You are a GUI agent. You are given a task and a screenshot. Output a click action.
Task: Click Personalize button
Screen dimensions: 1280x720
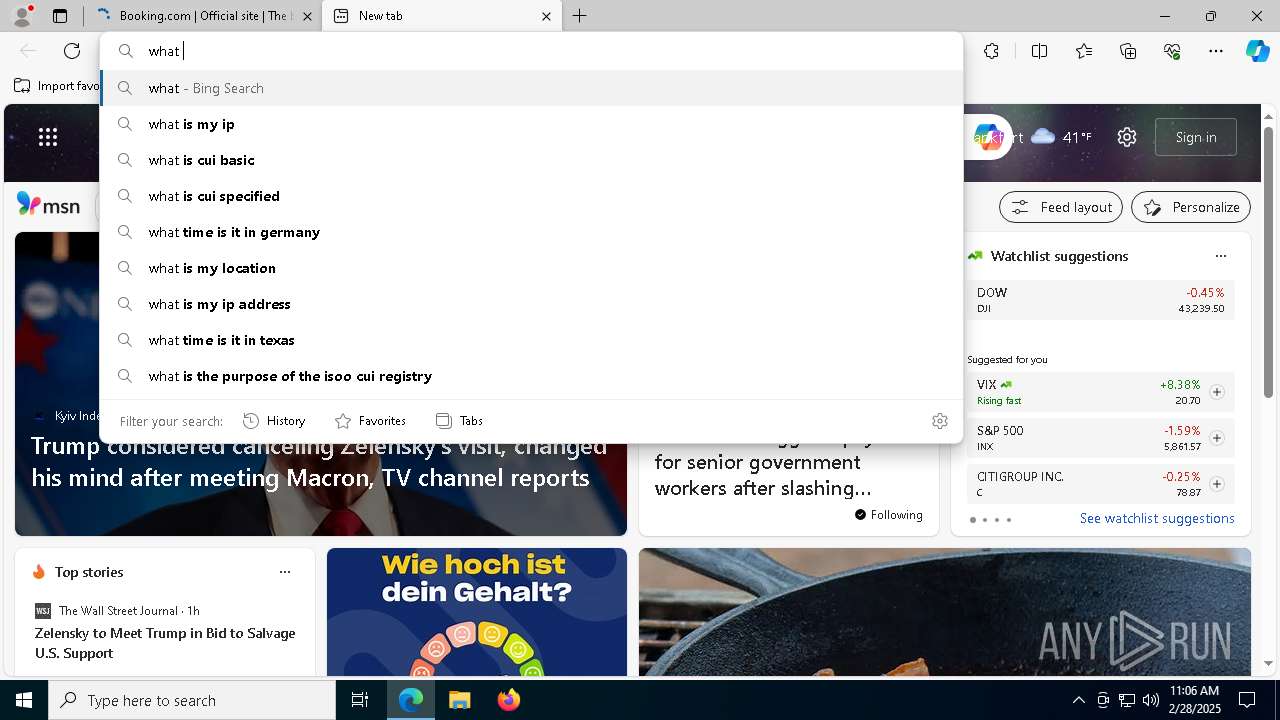click(1191, 207)
